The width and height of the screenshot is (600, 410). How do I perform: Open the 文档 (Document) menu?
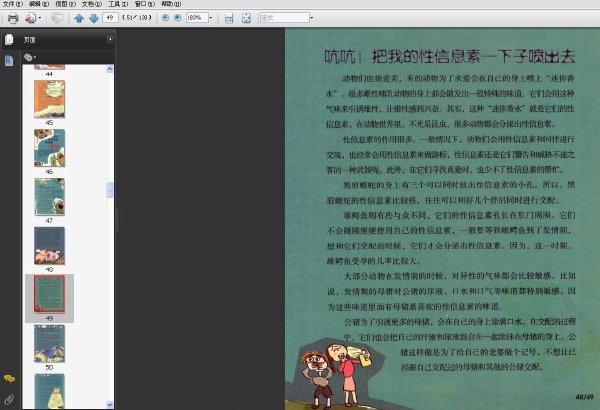click(92, 4)
